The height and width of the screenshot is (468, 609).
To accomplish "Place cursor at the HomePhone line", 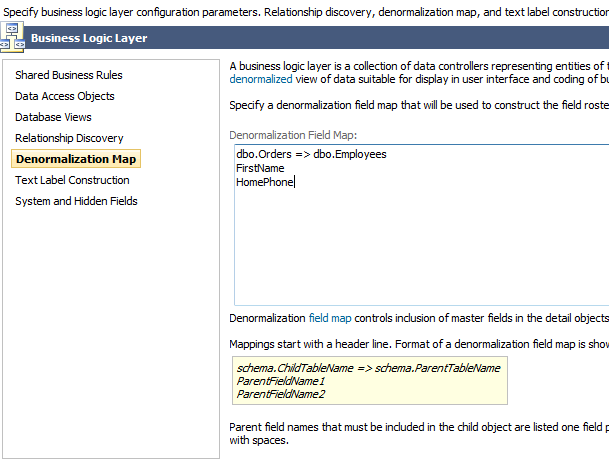I will click(x=265, y=182).
